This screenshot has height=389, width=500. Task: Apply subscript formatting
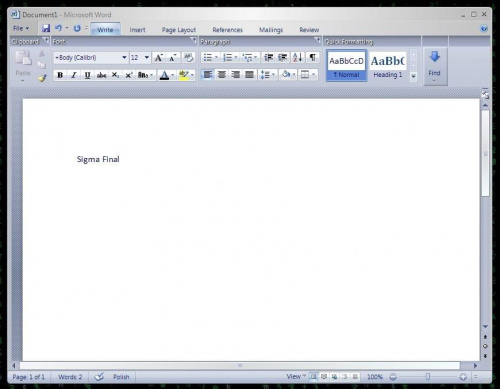[x=115, y=75]
